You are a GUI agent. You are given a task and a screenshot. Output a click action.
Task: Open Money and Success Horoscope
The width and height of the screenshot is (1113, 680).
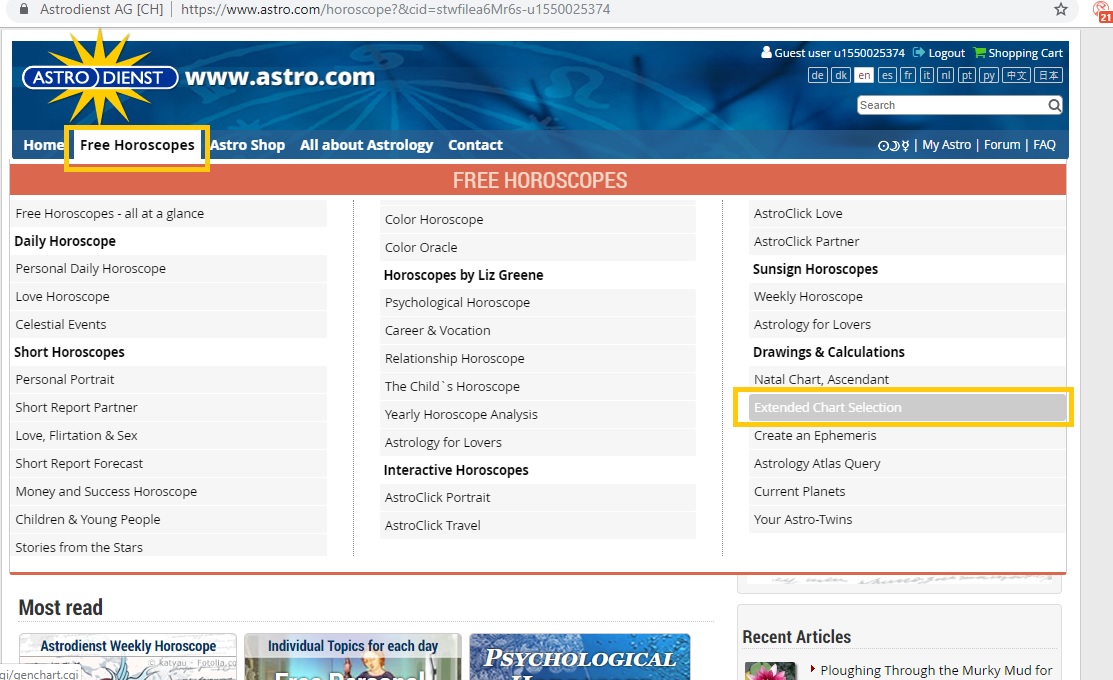[x=169, y=491]
